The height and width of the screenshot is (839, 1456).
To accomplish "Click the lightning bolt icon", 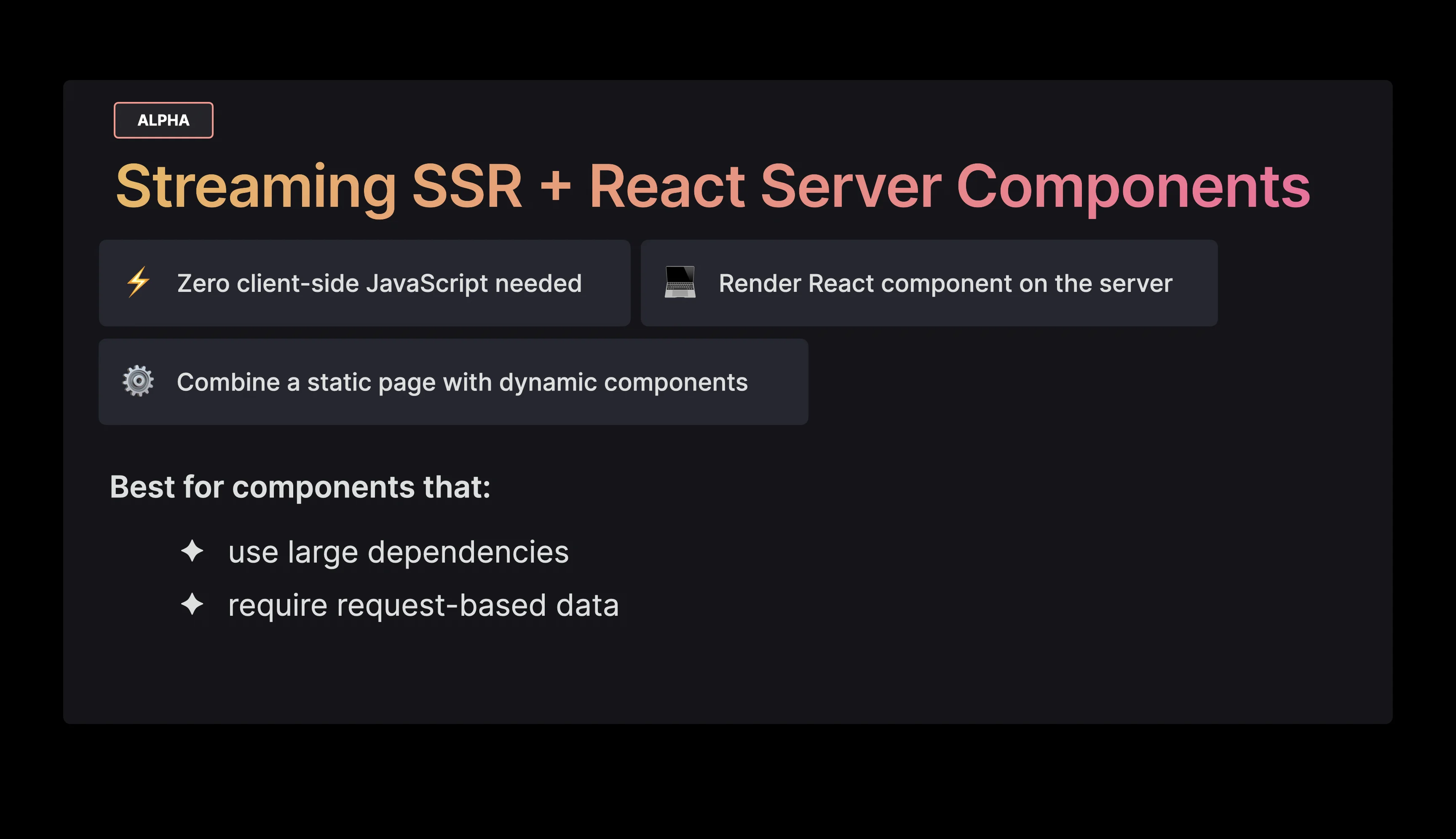I will (138, 282).
